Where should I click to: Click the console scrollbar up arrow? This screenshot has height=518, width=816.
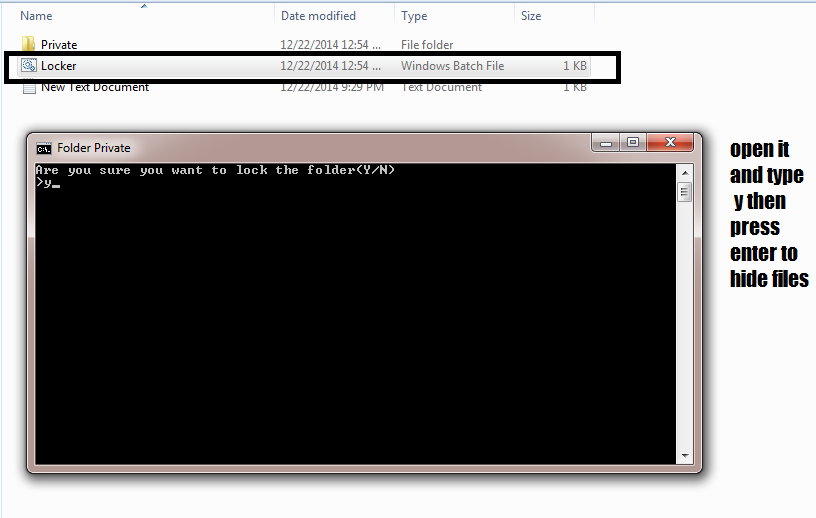click(x=685, y=173)
